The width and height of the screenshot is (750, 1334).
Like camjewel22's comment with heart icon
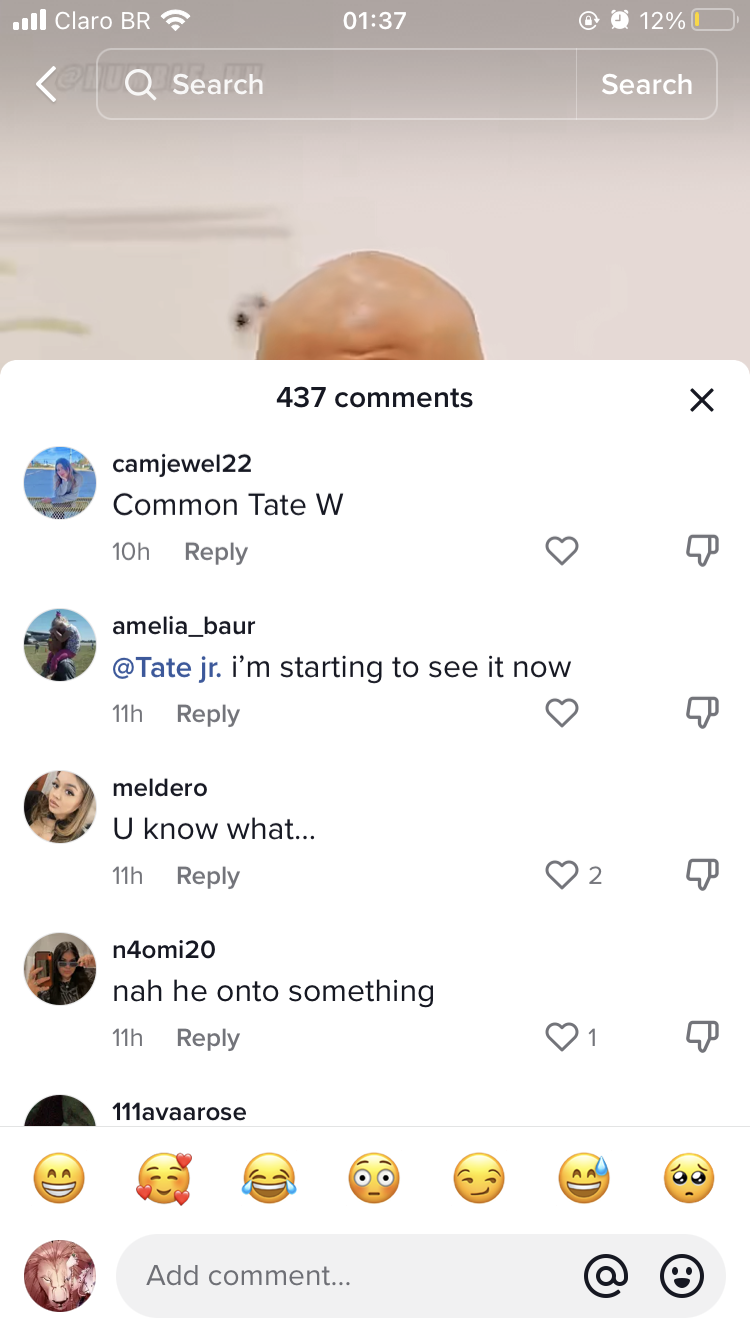tap(562, 551)
